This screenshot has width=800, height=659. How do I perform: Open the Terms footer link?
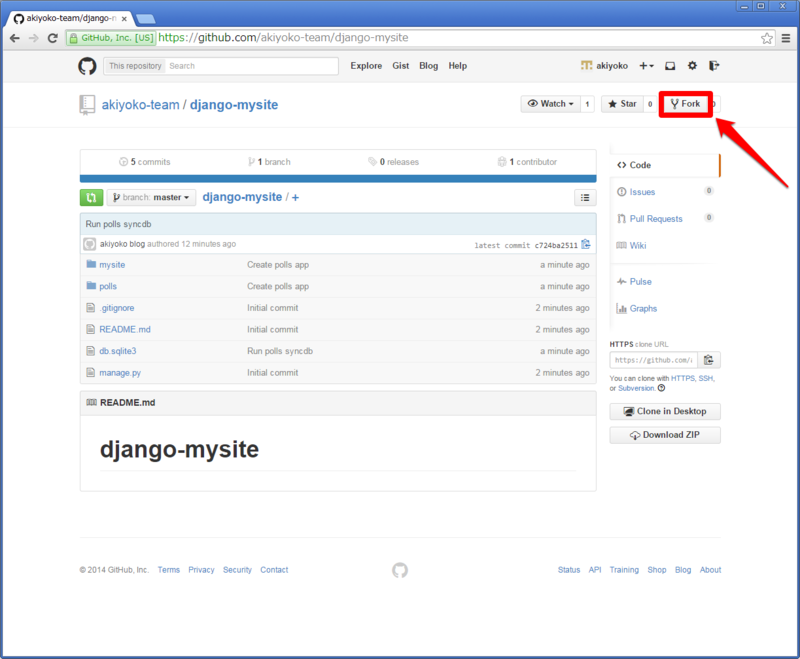coord(168,570)
